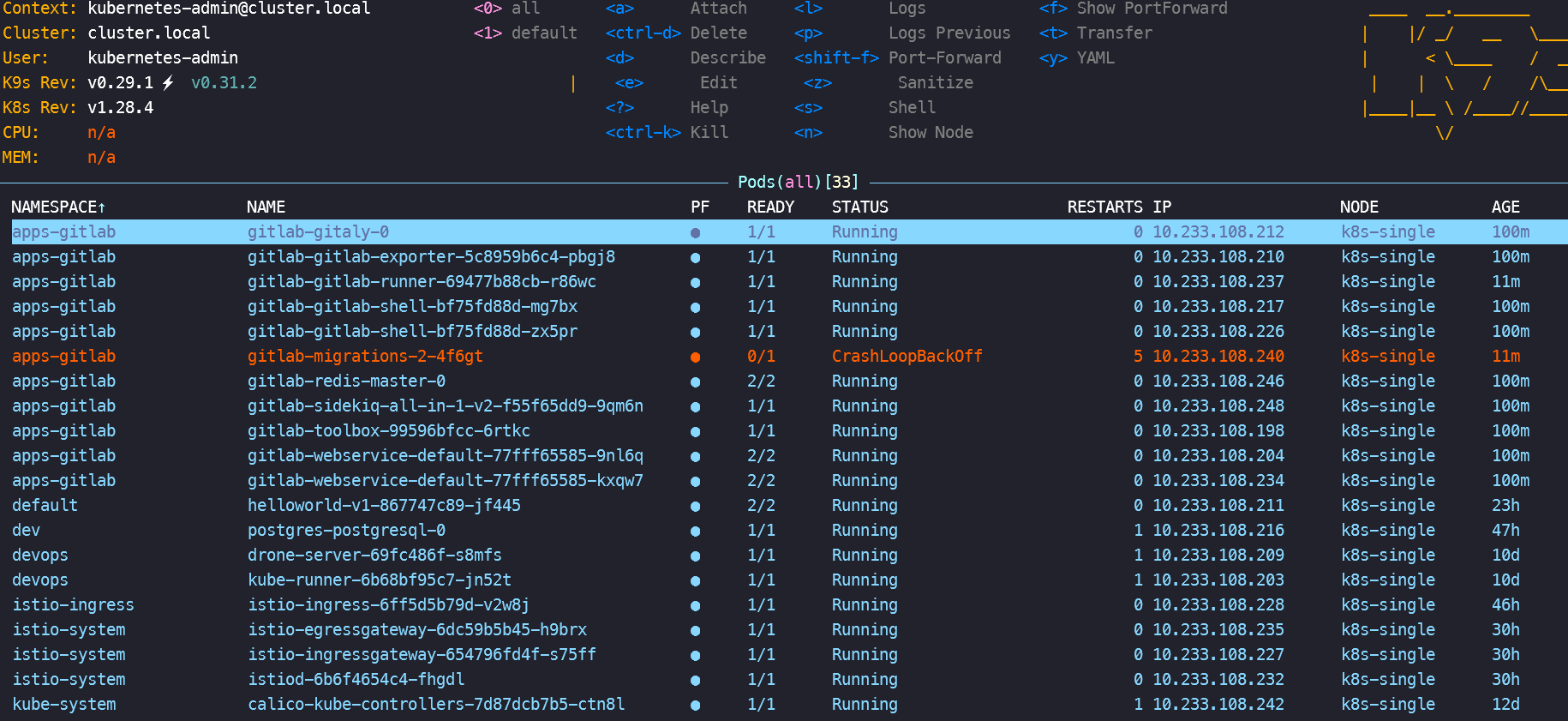The width and height of the screenshot is (1568, 721).
Task: Click the CrashLoopBackOff status text
Action: coord(907,356)
